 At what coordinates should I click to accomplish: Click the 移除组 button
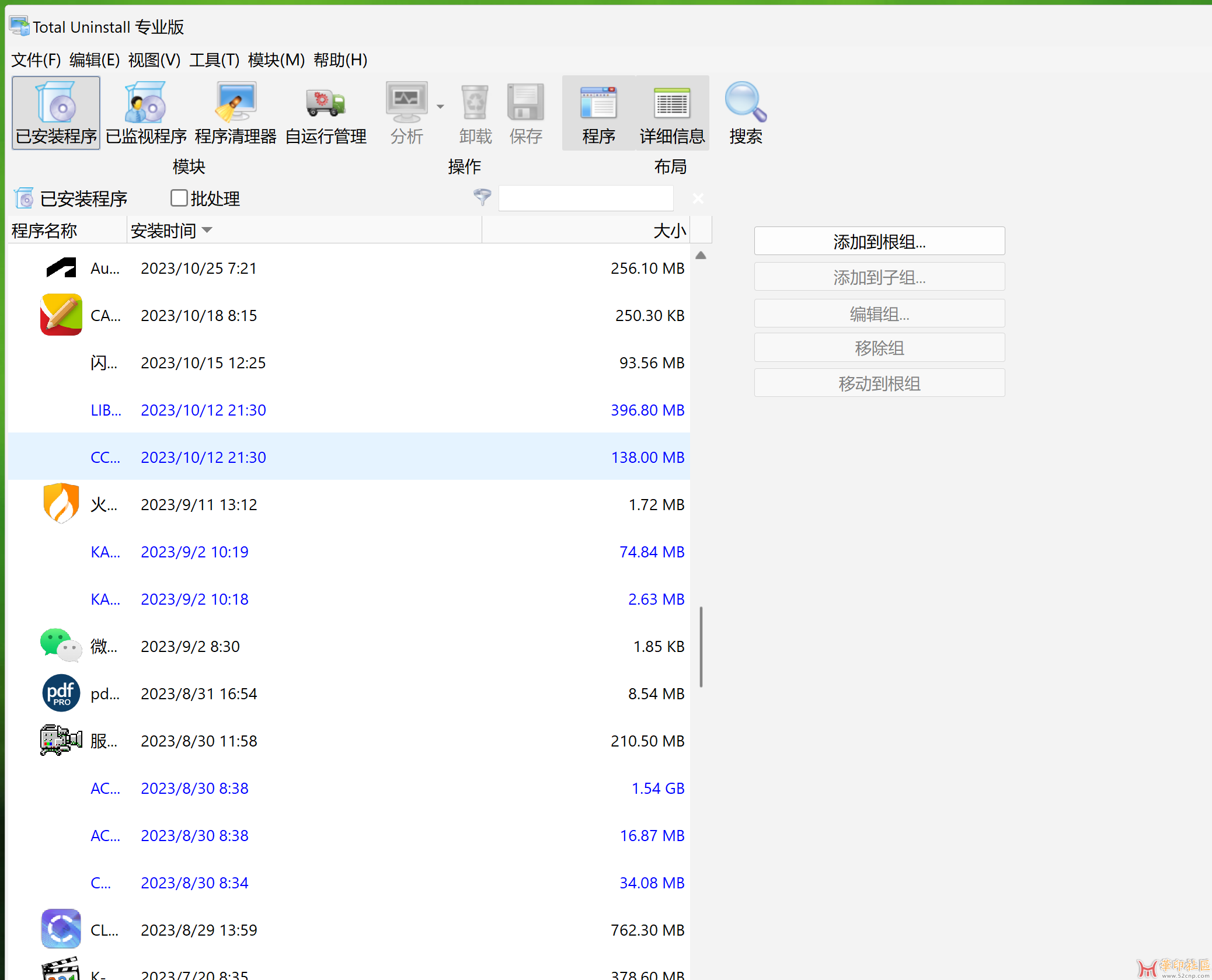pyautogui.click(x=879, y=347)
